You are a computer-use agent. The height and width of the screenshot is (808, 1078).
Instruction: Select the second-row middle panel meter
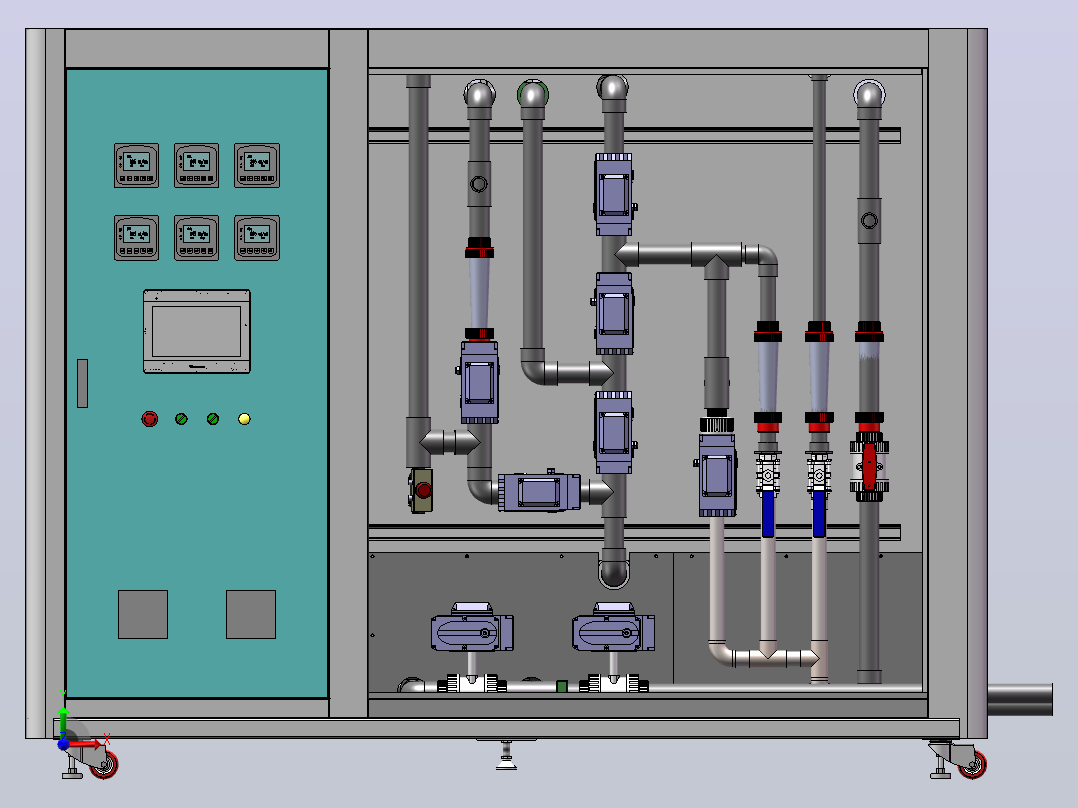point(197,238)
